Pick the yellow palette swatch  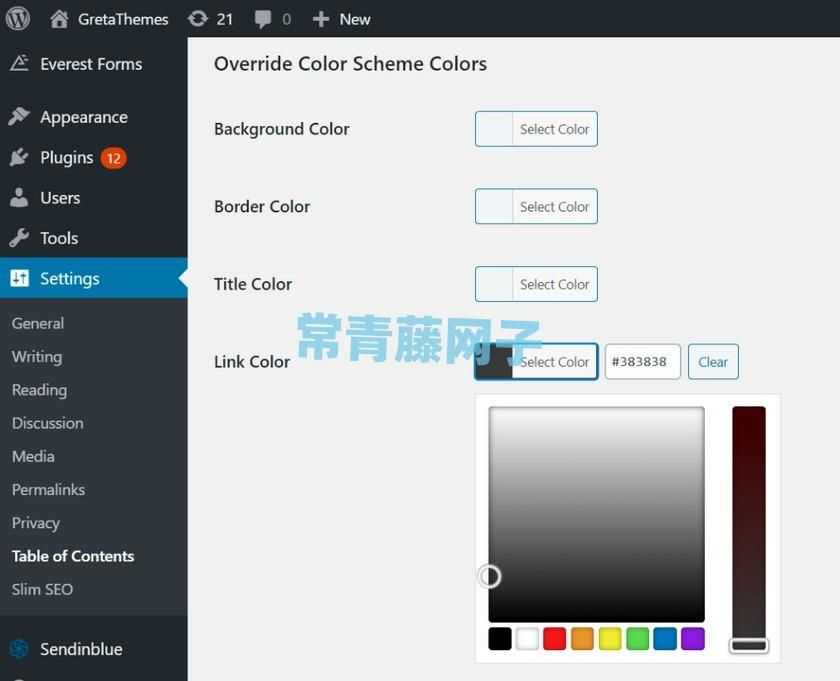point(610,639)
